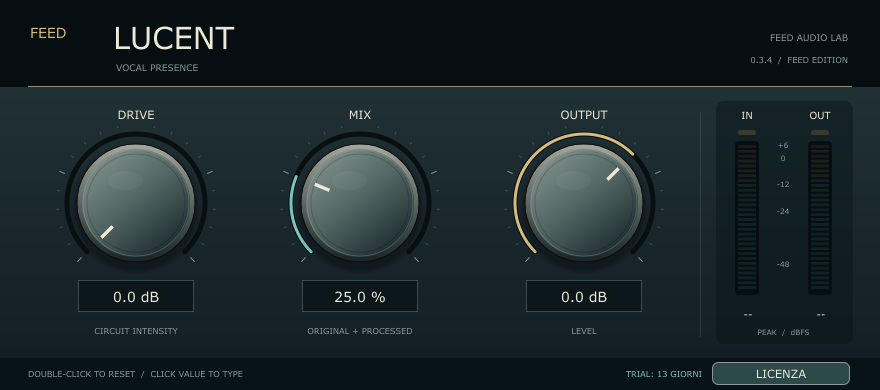Click the Drive value field 0.0 dB
Image resolution: width=880 pixels, height=390 pixels.
(x=136, y=296)
